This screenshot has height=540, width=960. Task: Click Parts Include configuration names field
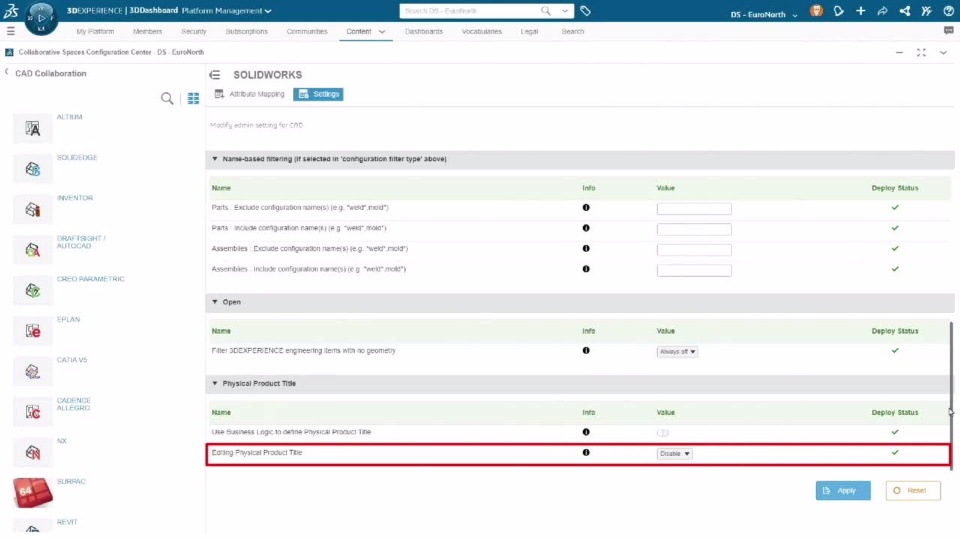click(694, 230)
